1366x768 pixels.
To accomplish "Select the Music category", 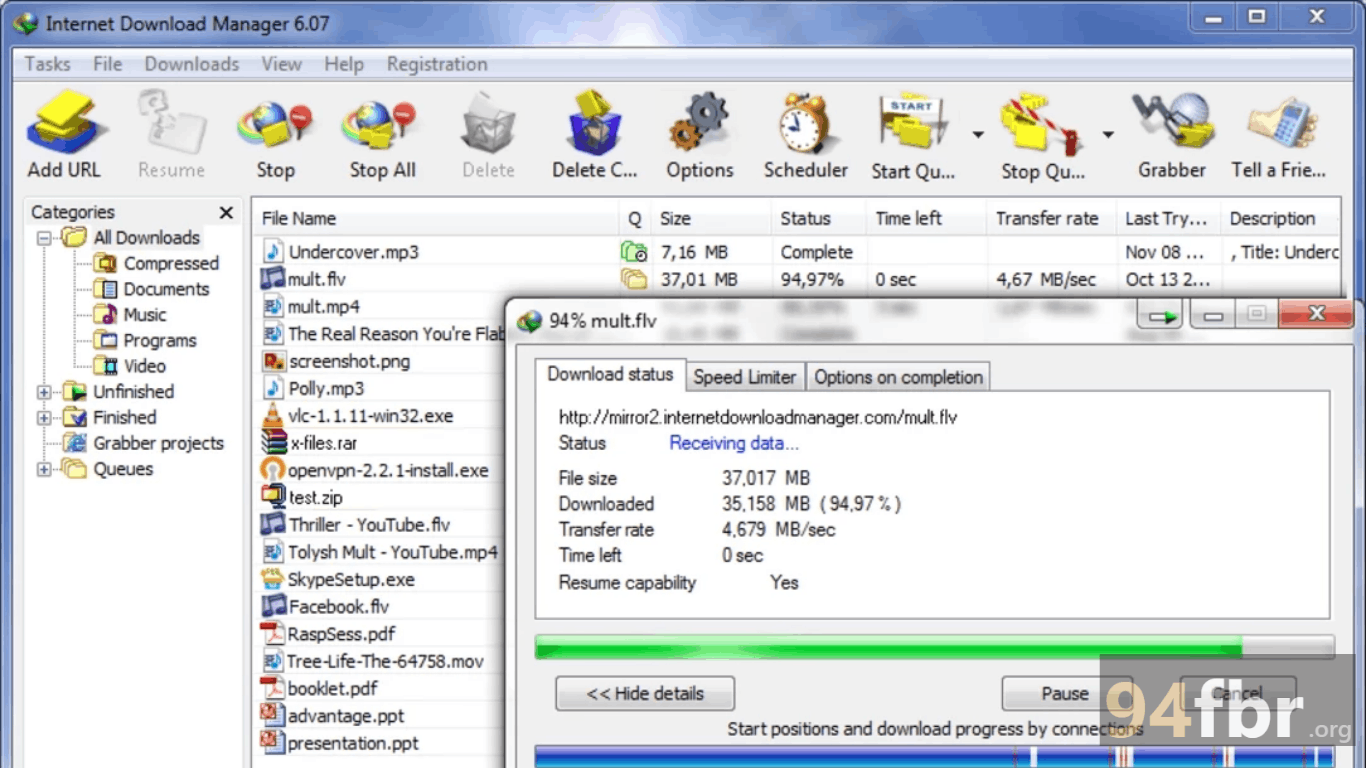I will (144, 314).
